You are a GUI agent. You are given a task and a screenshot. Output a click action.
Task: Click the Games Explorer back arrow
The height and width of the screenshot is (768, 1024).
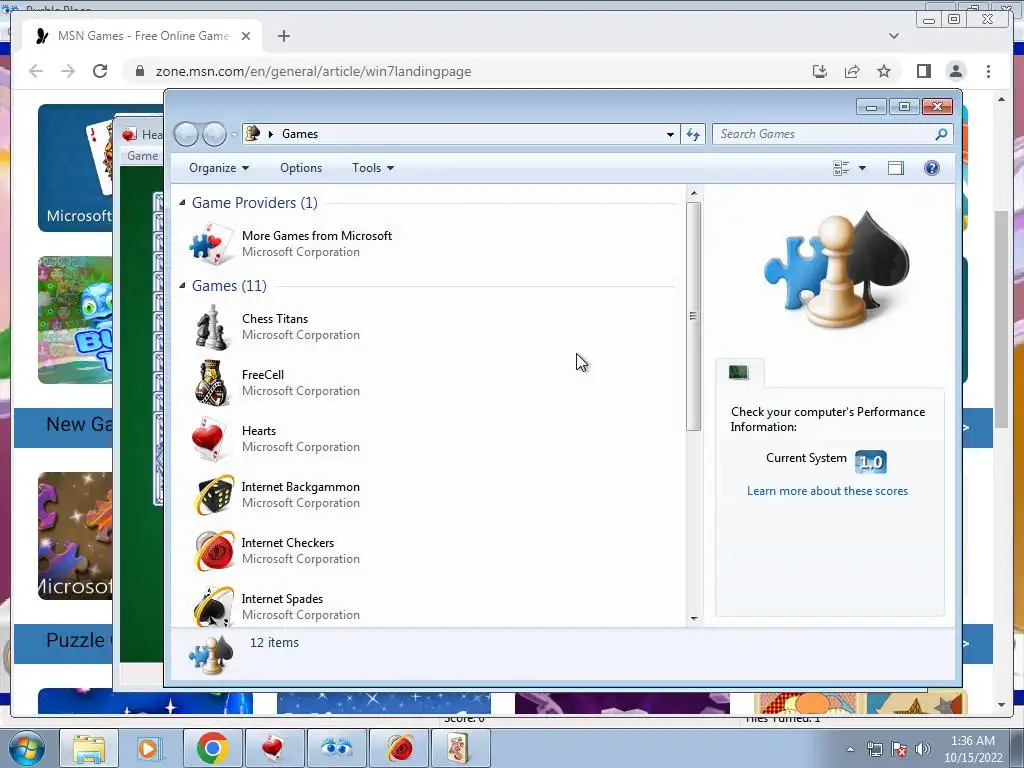coord(187,135)
